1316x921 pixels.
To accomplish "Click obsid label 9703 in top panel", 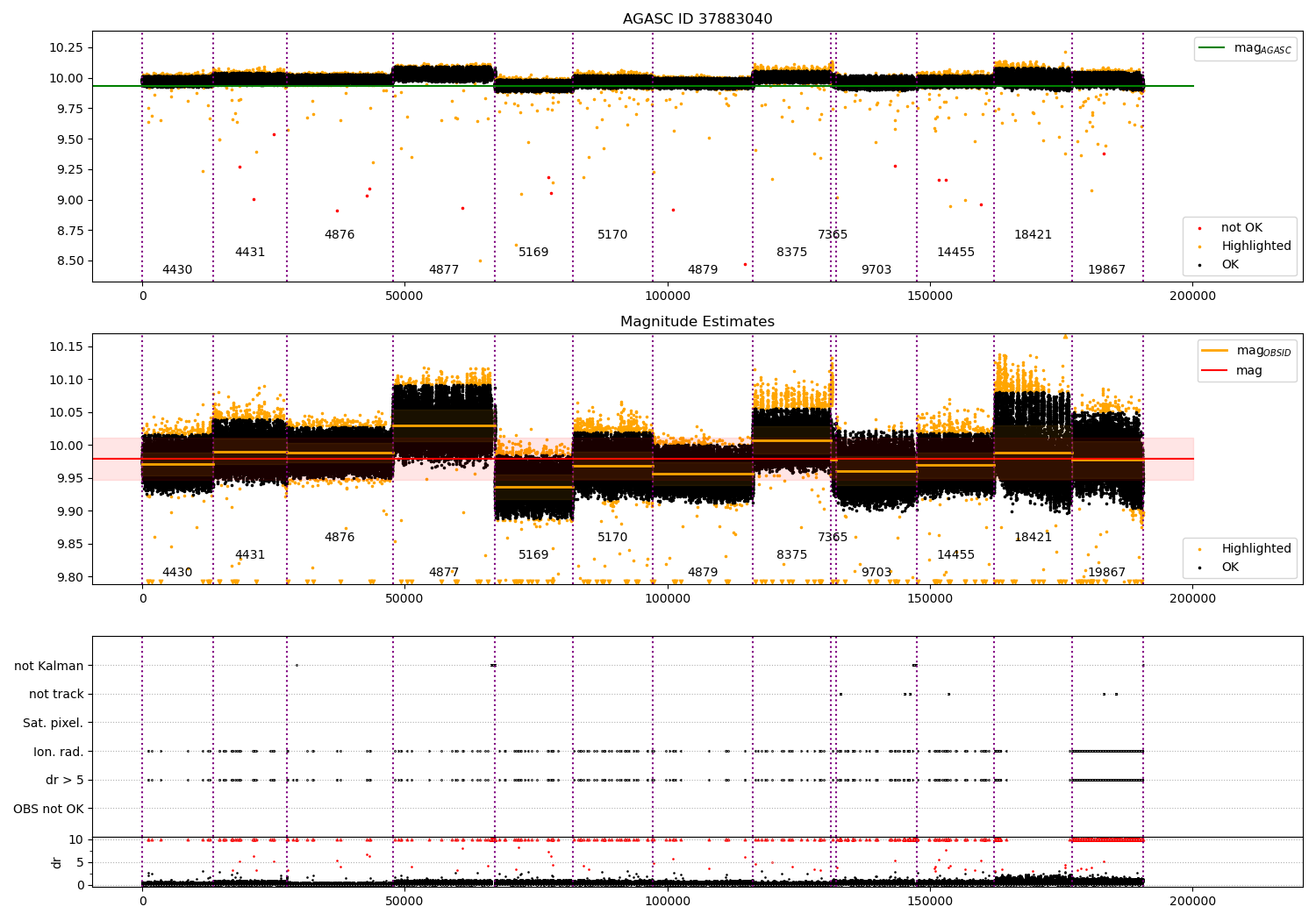I will click(876, 270).
